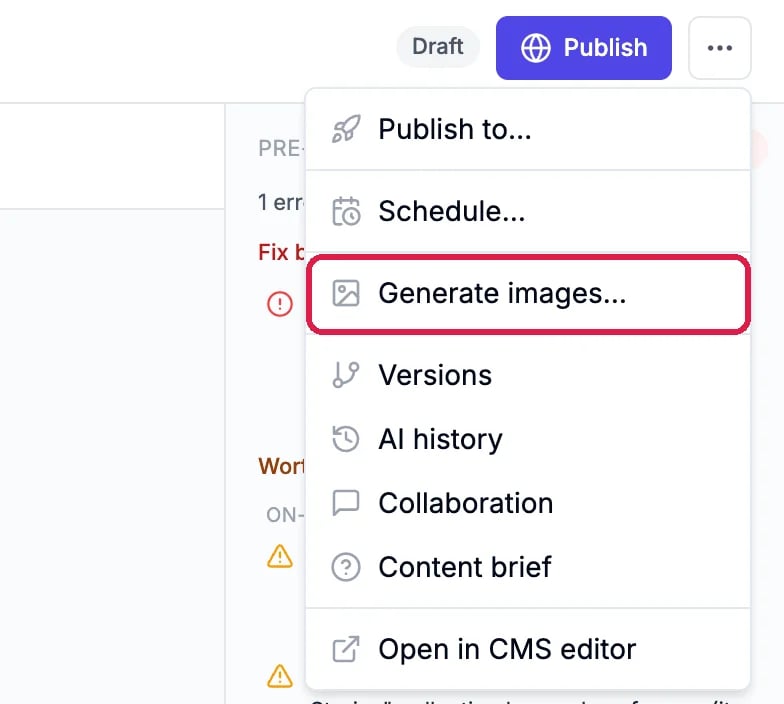
Task: Select Publish to... menu entry
Action: (x=528, y=129)
